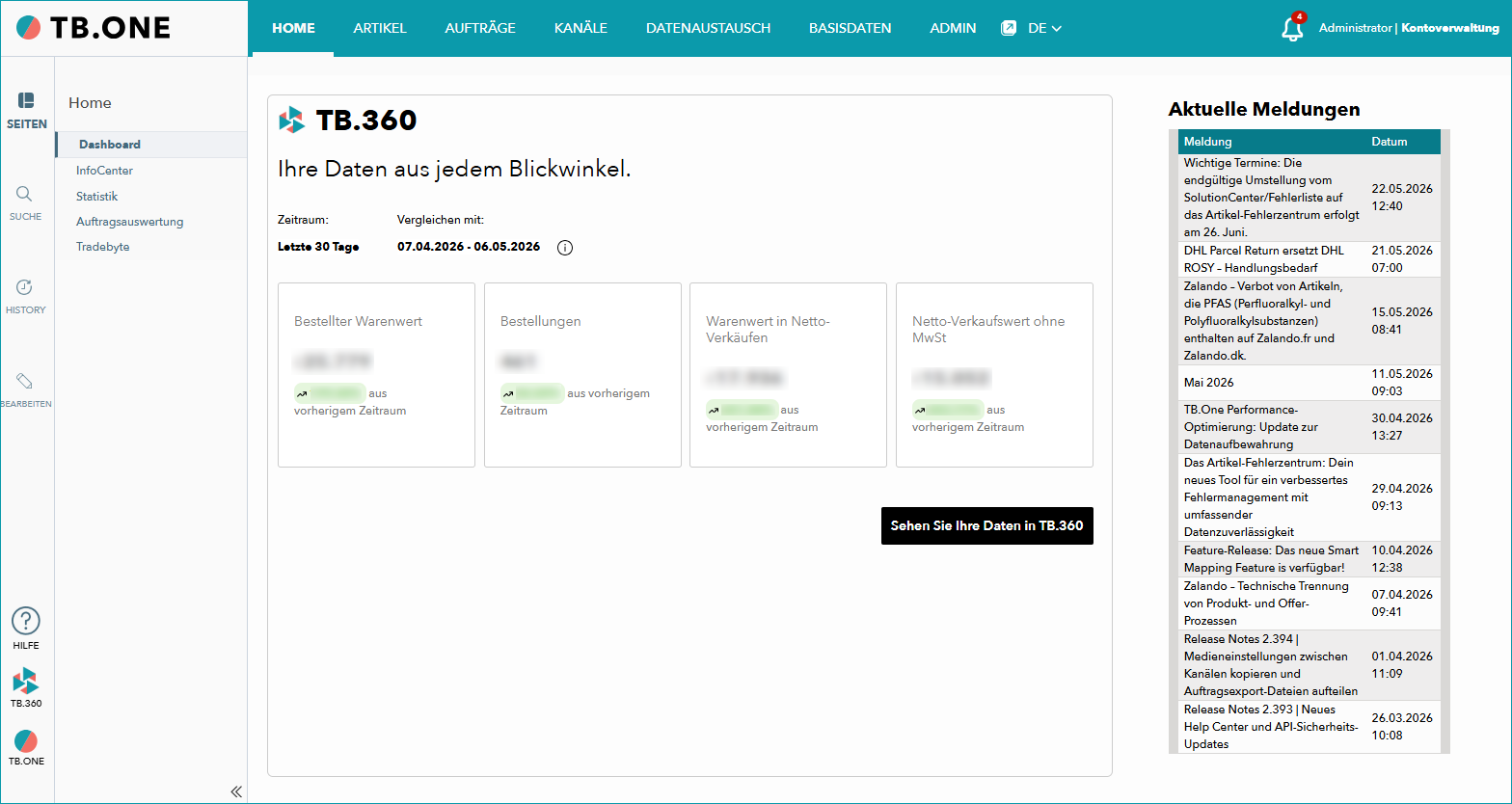
Task: Open the DATENAUSTAUSCH menu
Action: coord(708,28)
